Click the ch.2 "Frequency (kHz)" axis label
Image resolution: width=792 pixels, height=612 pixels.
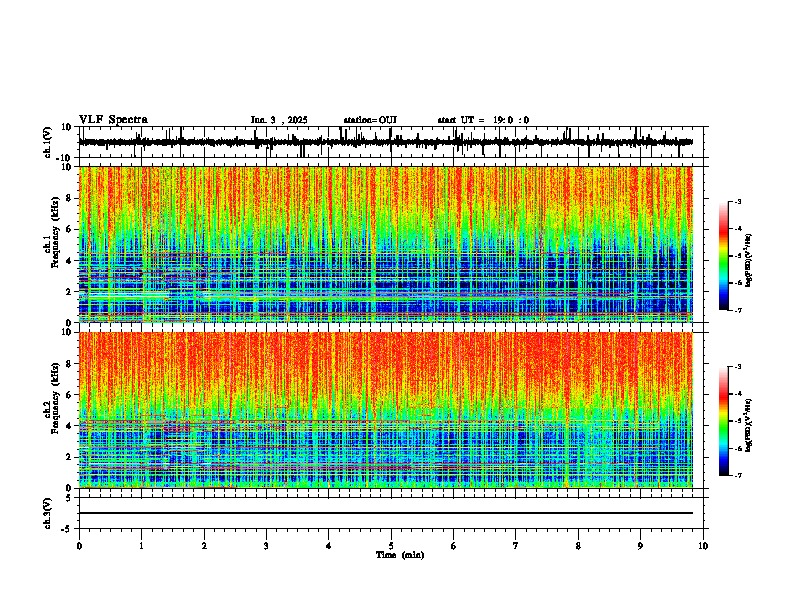click(55, 398)
